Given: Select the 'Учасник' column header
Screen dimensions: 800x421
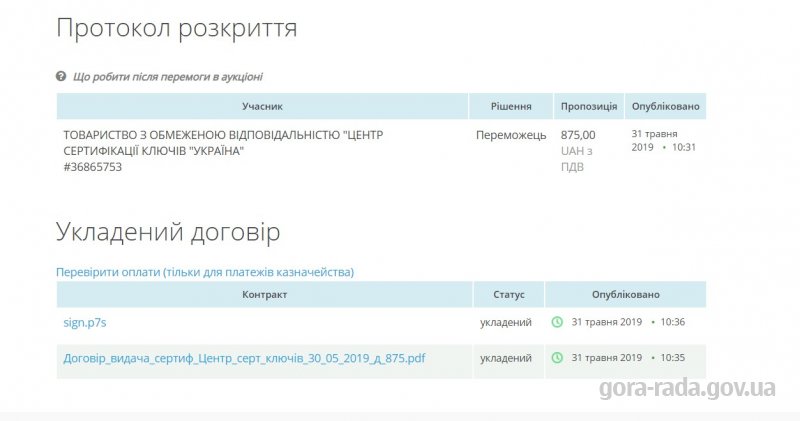Looking at the screenshot, I should [x=262, y=106].
